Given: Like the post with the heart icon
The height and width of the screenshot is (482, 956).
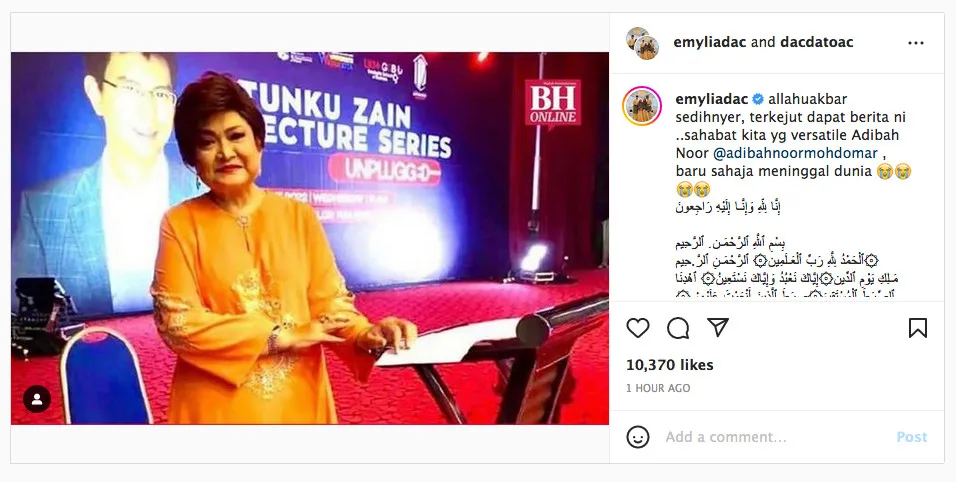Looking at the screenshot, I should pyautogui.click(x=638, y=328).
